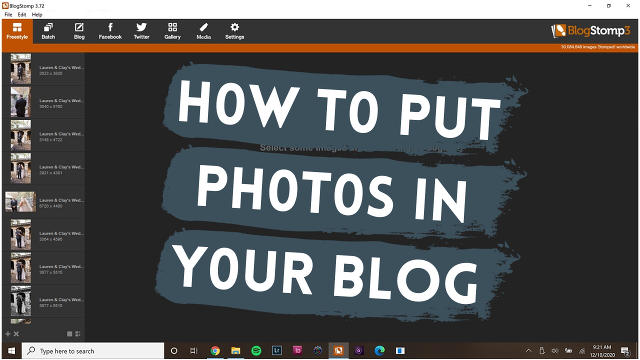Open the clock showing 9:21 AM
The height and width of the screenshot is (360, 640).
tap(602, 351)
